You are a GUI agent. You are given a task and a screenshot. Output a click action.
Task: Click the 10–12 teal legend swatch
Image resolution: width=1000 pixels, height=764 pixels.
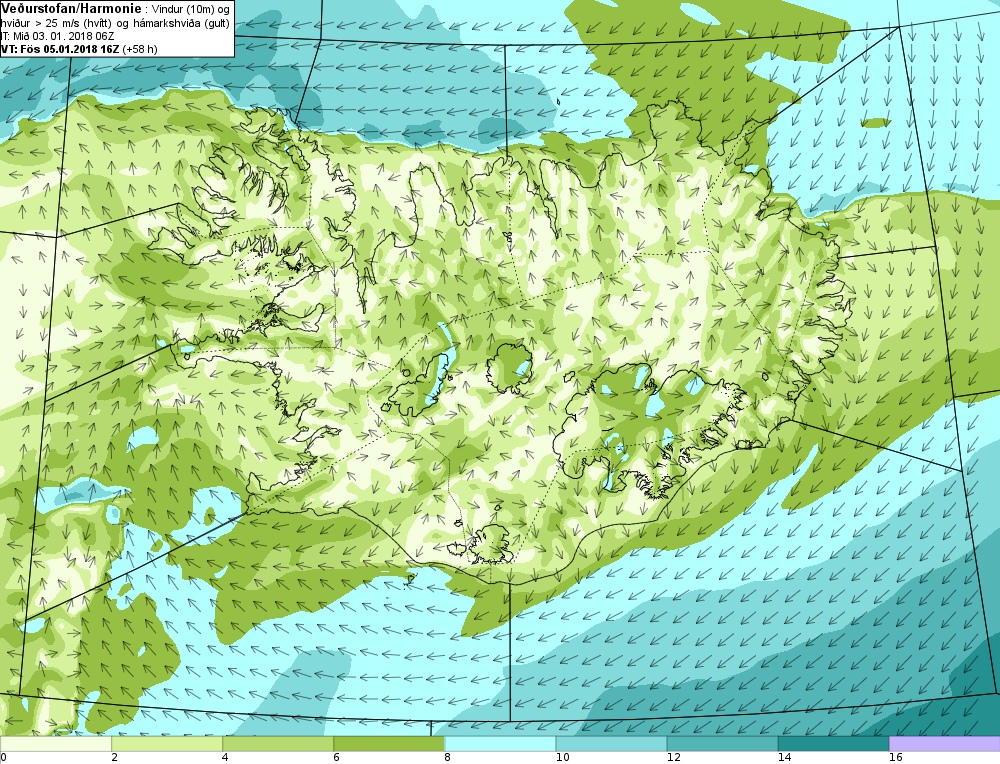pos(610,744)
